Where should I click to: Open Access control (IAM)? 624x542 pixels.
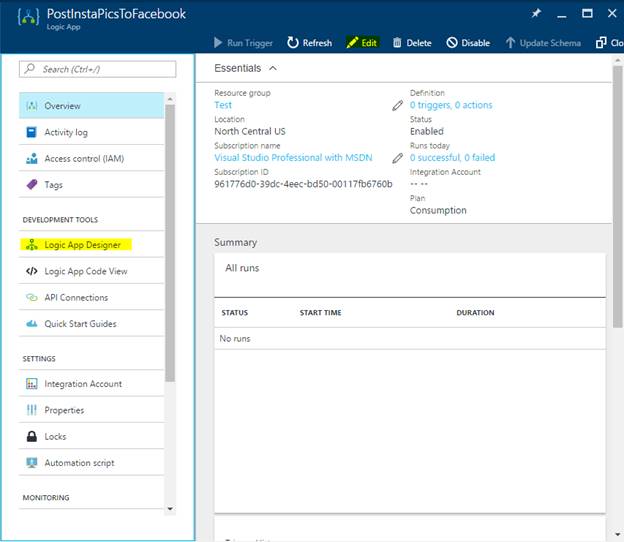coord(91,158)
